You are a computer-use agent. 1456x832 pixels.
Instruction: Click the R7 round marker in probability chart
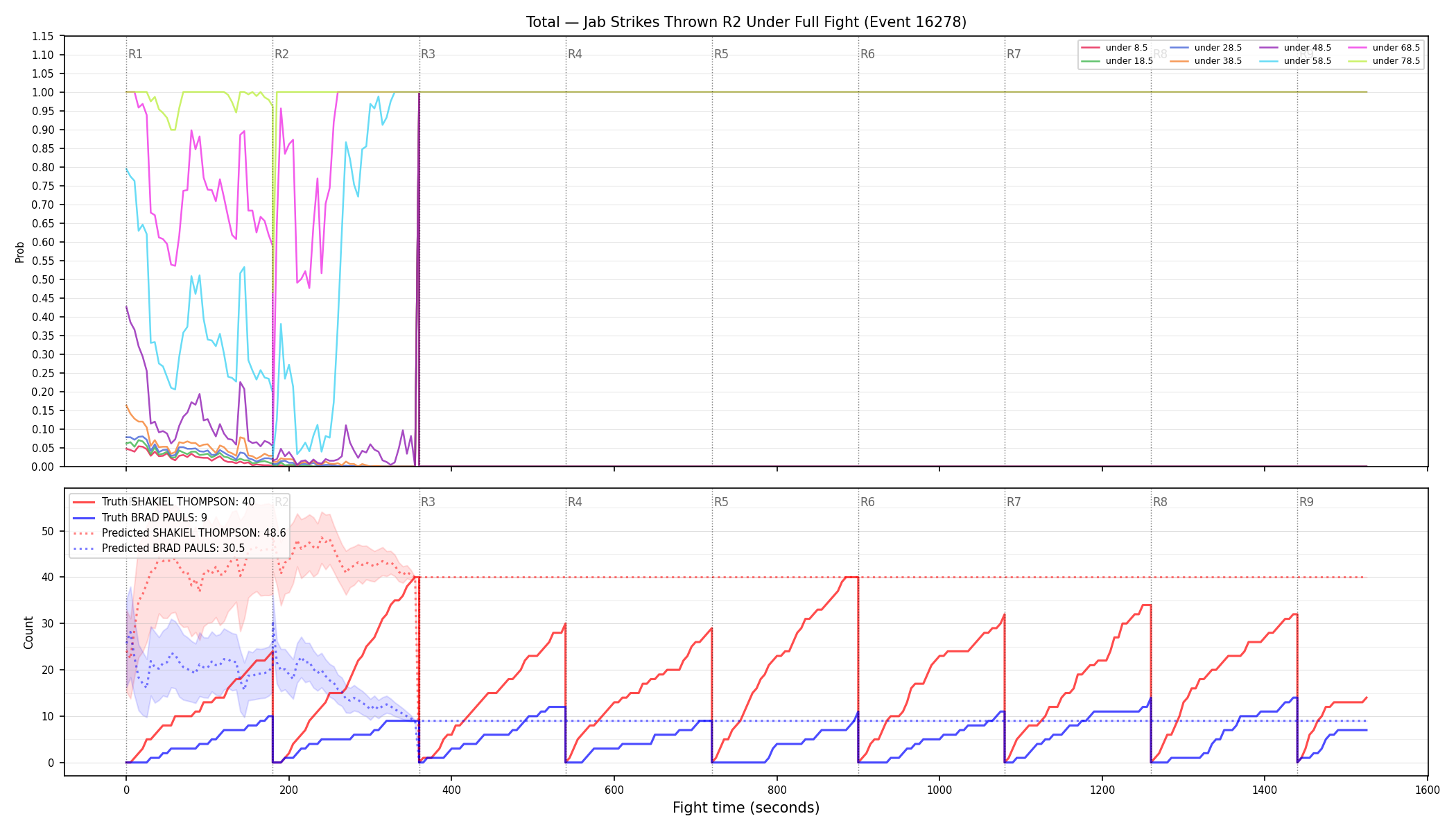[1014, 54]
